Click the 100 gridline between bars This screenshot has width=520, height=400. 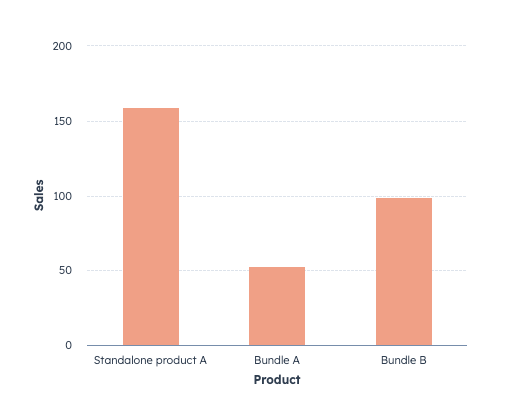click(277, 196)
